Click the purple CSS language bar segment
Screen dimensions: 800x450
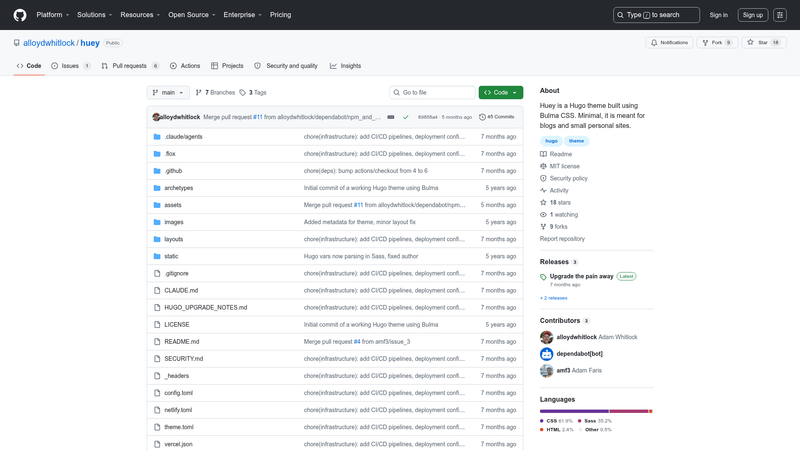(574, 411)
